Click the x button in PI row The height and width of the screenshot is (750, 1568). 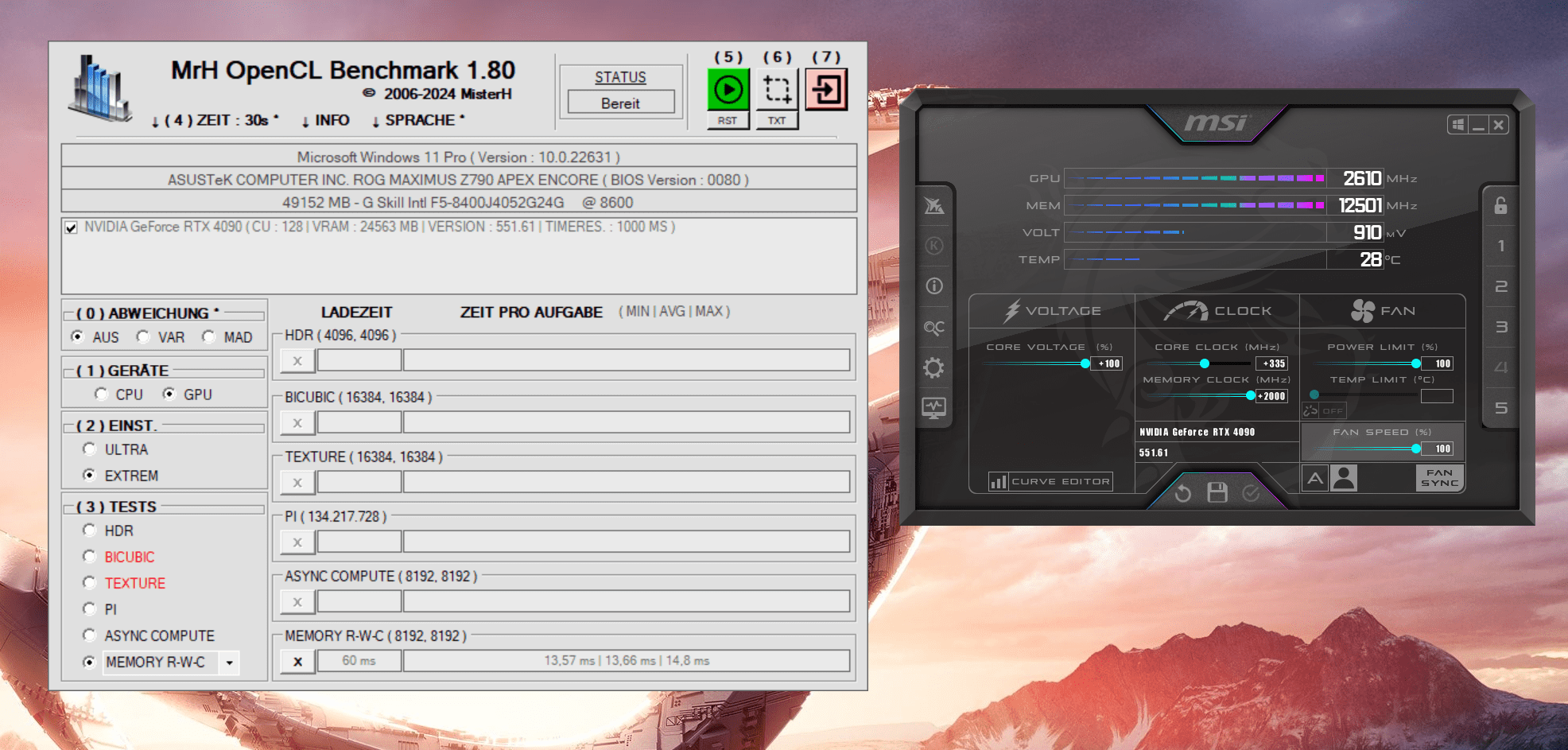click(x=297, y=542)
